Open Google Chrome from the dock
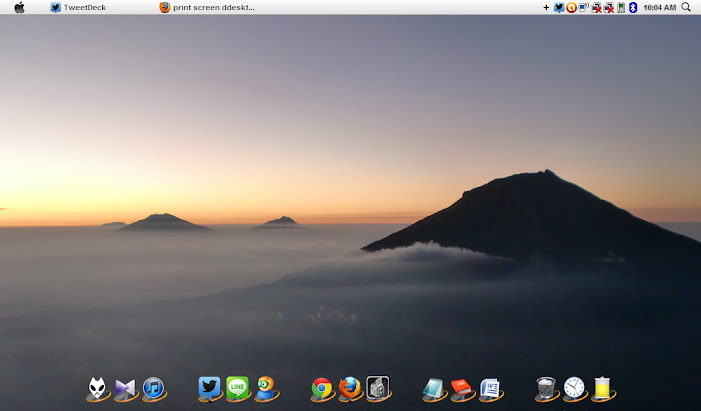This screenshot has height=411, width=701. 321,388
